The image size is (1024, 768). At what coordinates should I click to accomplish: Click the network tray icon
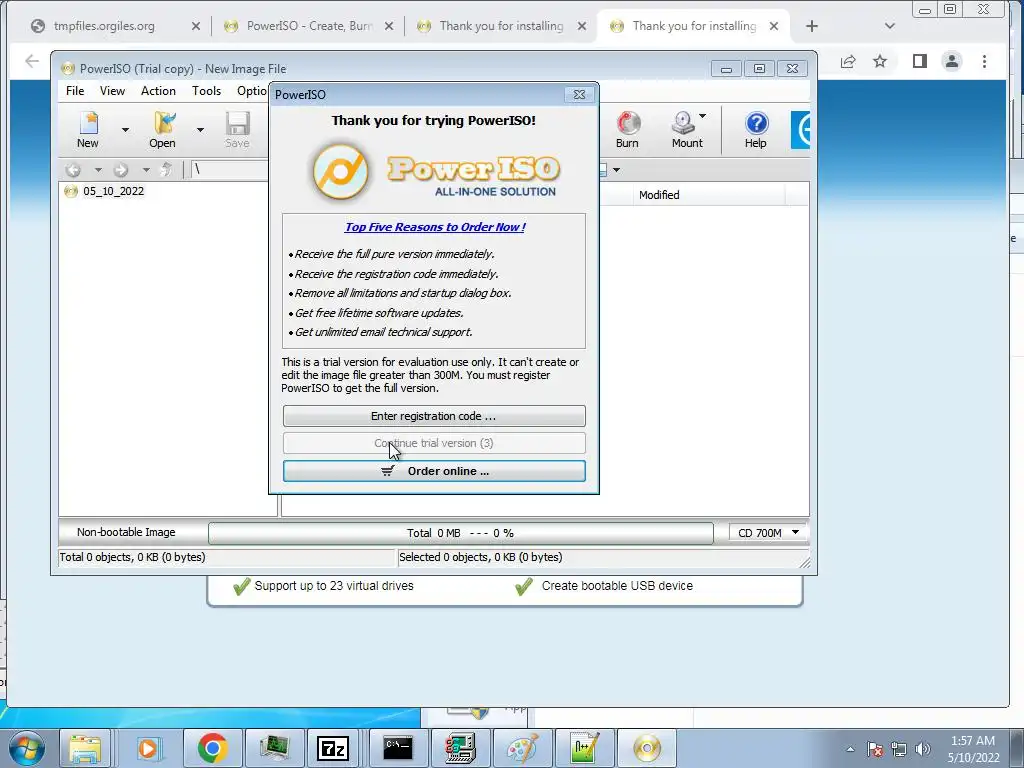pos(899,749)
